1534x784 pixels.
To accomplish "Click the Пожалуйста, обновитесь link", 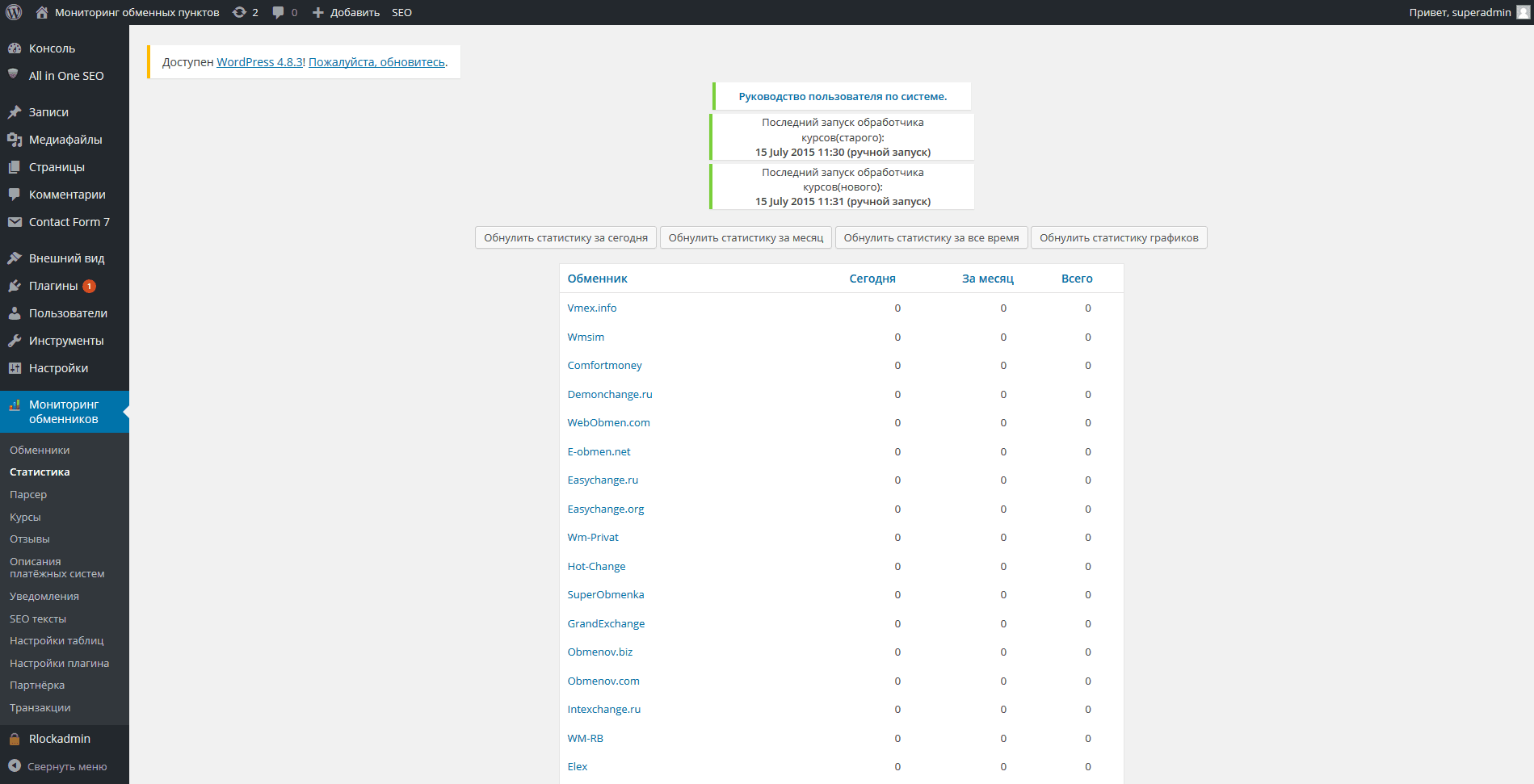I will point(376,62).
